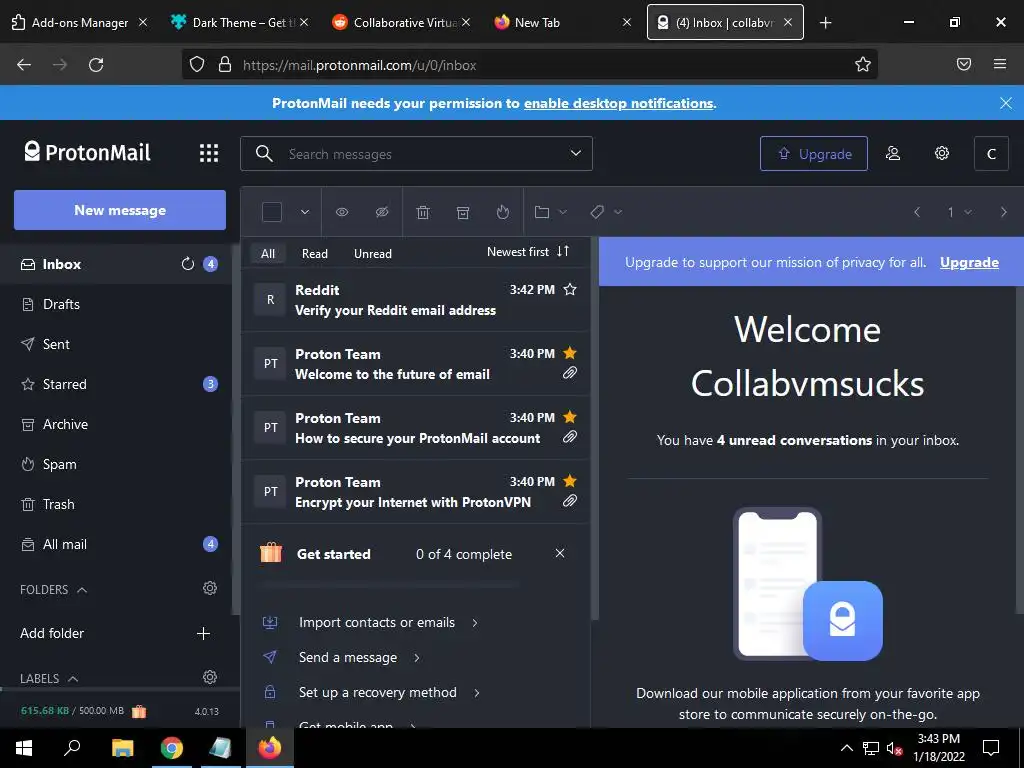Viewport: 1024px width, 768px height.
Task: Unstar the How to secure ProtonMail email
Action: pyautogui.click(x=570, y=417)
